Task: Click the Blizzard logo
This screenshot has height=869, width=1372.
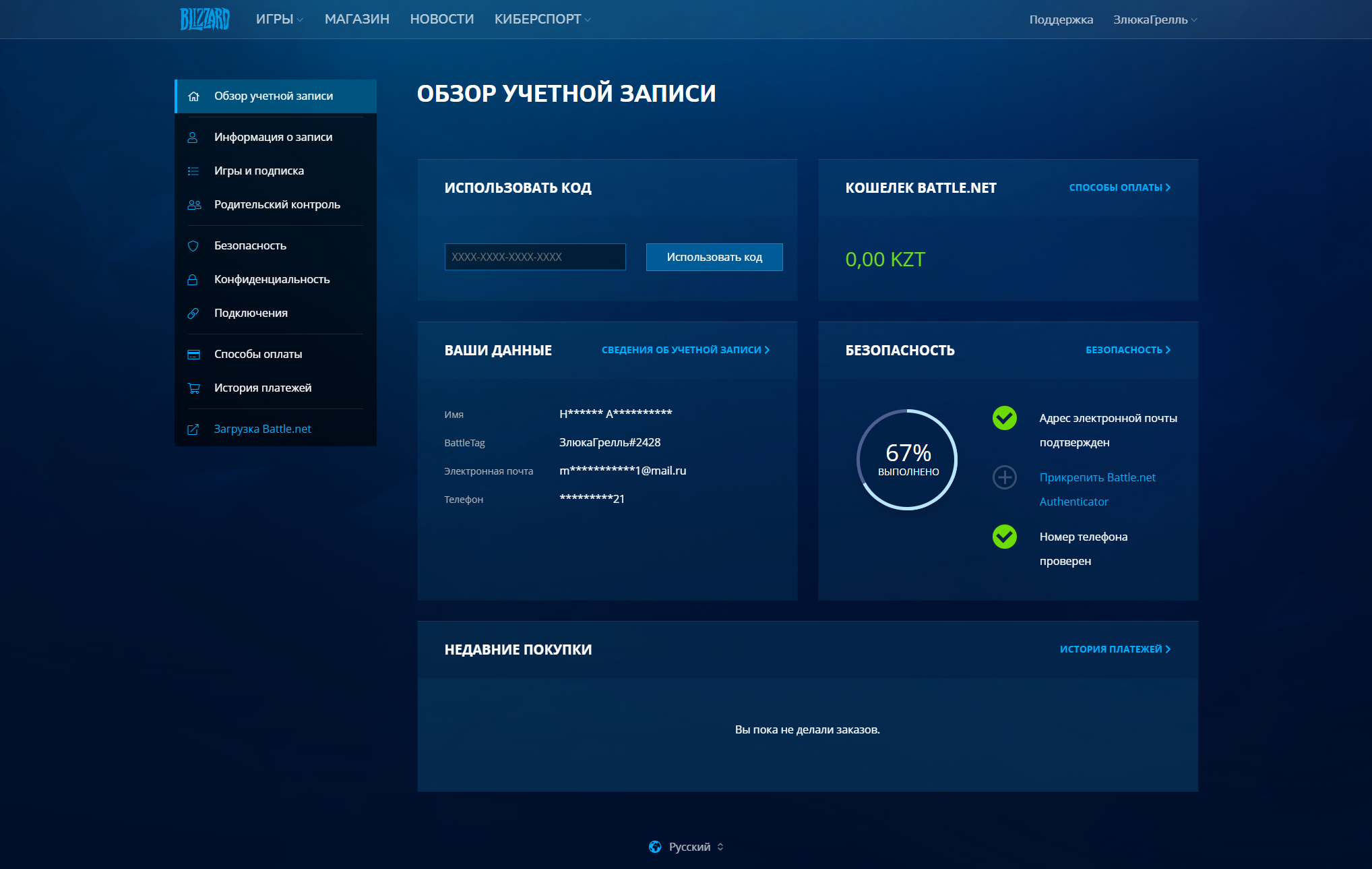Action: (x=205, y=19)
